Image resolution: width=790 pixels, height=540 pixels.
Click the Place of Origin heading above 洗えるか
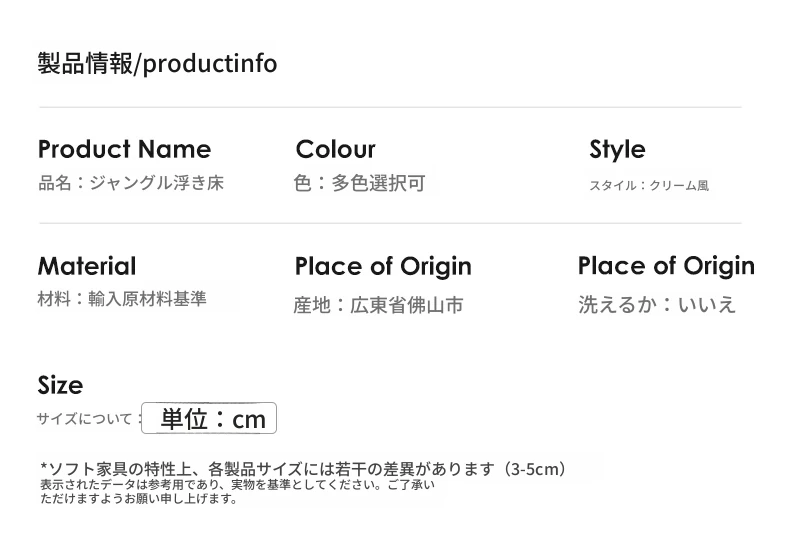pos(666,266)
